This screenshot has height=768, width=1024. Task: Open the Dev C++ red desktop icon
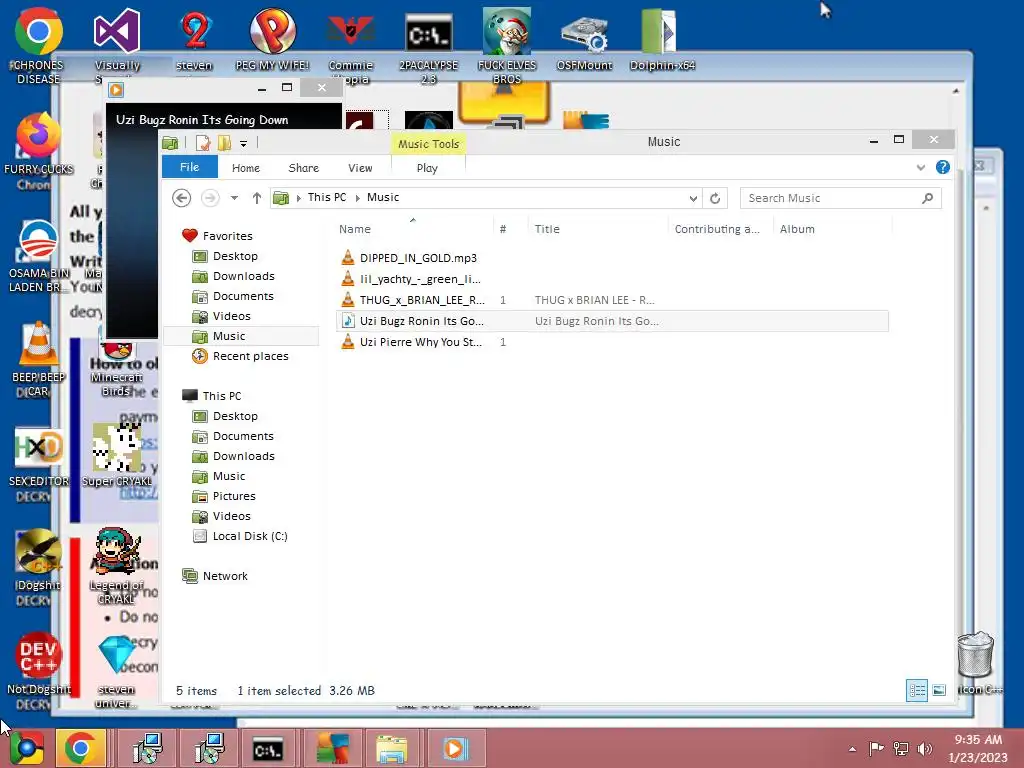[x=39, y=656]
